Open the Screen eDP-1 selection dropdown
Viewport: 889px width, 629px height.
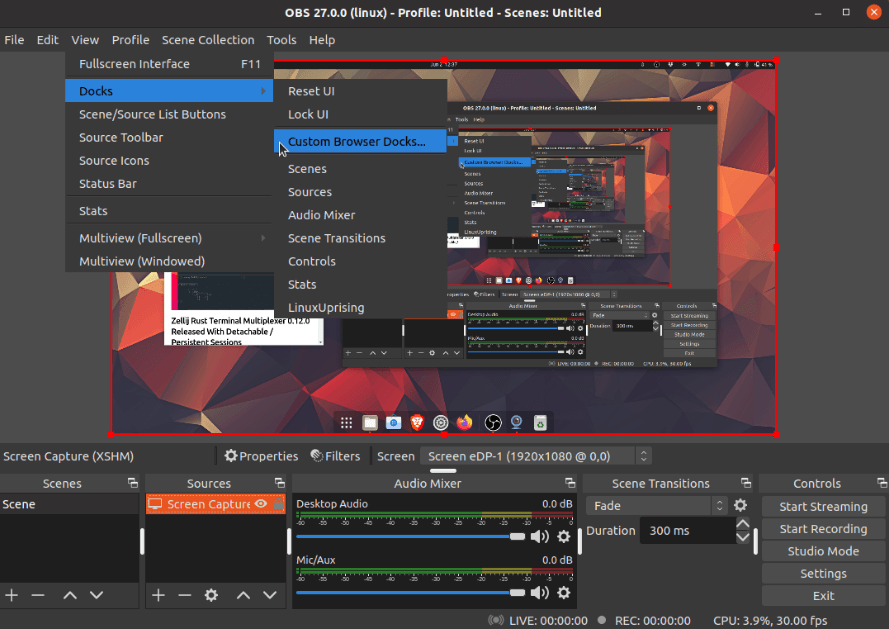[x=536, y=456]
